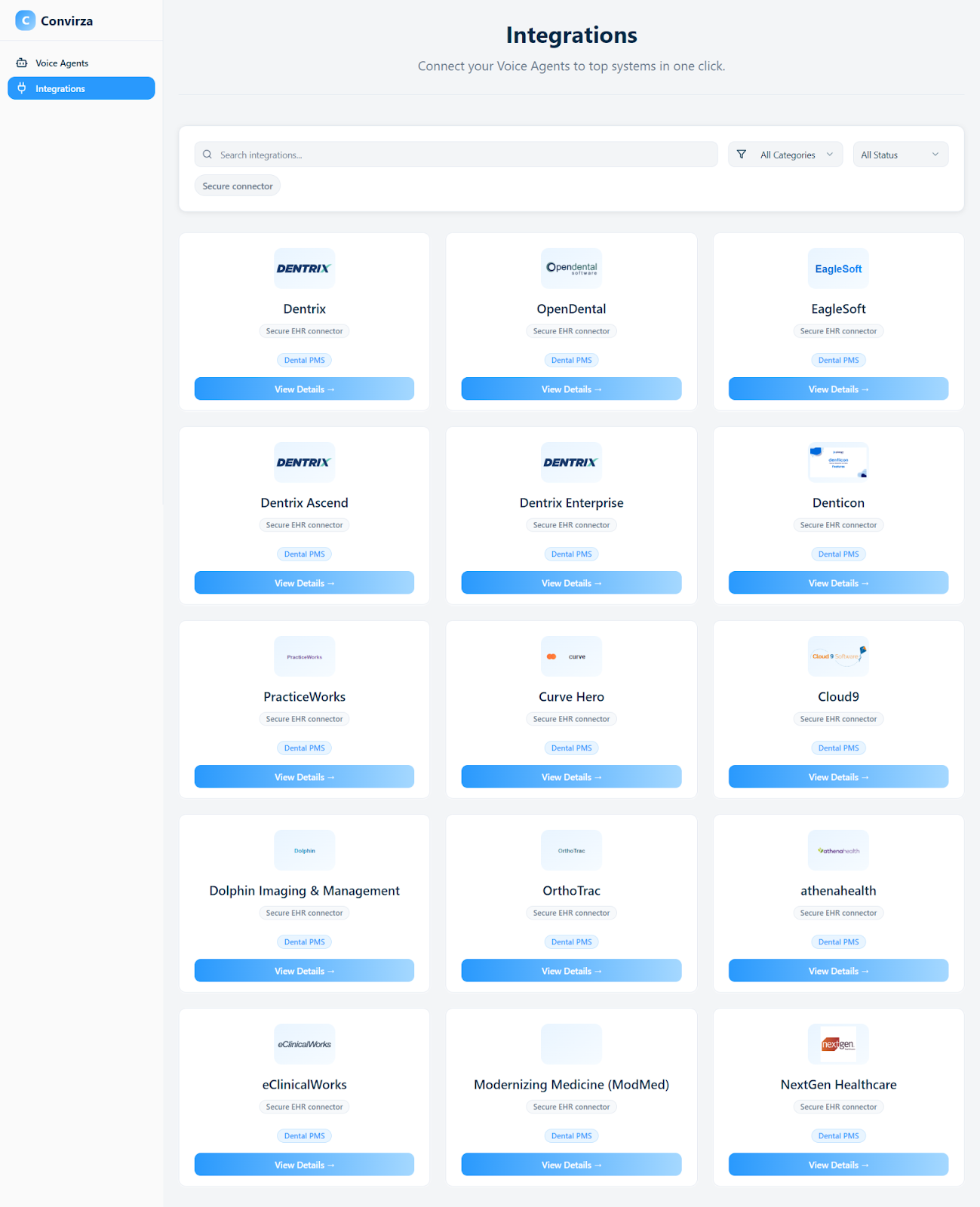The height and width of the screenshot is (1207, 980).
Task: View details for Denticon integration
Action: coord(838,583)
